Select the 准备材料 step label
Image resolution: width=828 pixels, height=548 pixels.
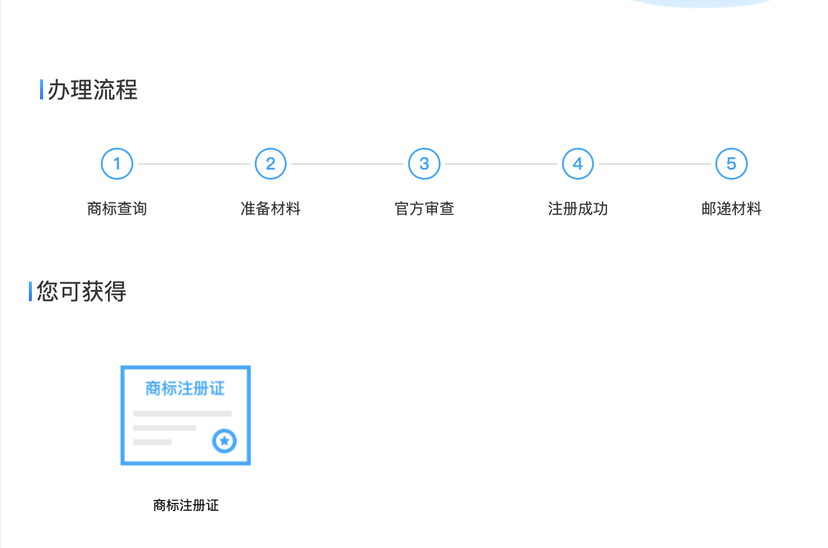click(270, 209)
